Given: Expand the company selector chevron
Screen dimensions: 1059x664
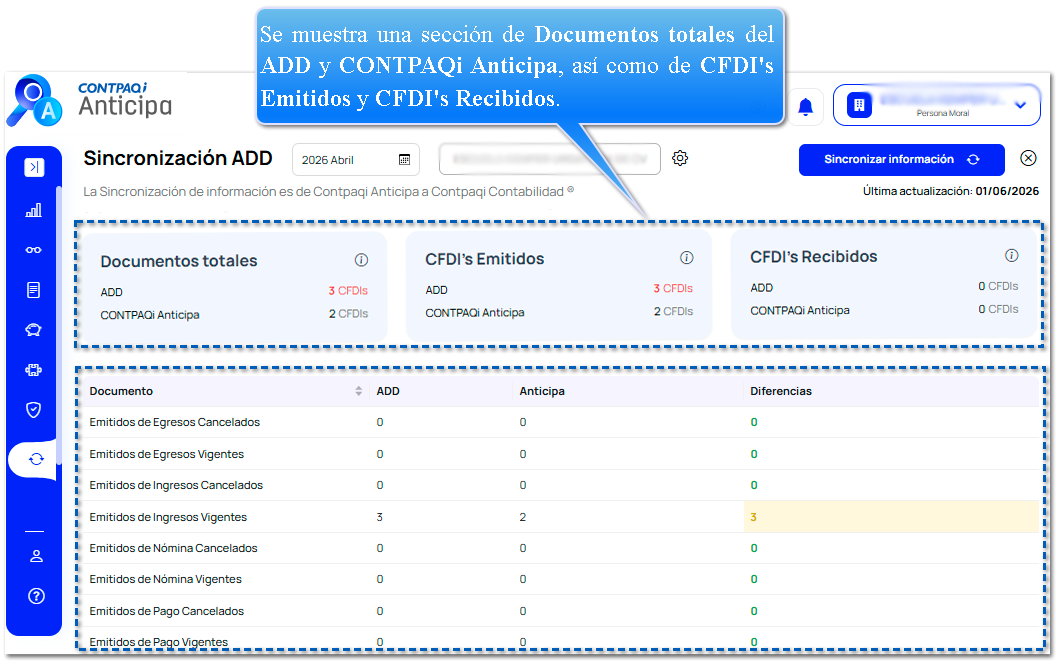Looking at the screenshot, I should (x=1021, y=105).
